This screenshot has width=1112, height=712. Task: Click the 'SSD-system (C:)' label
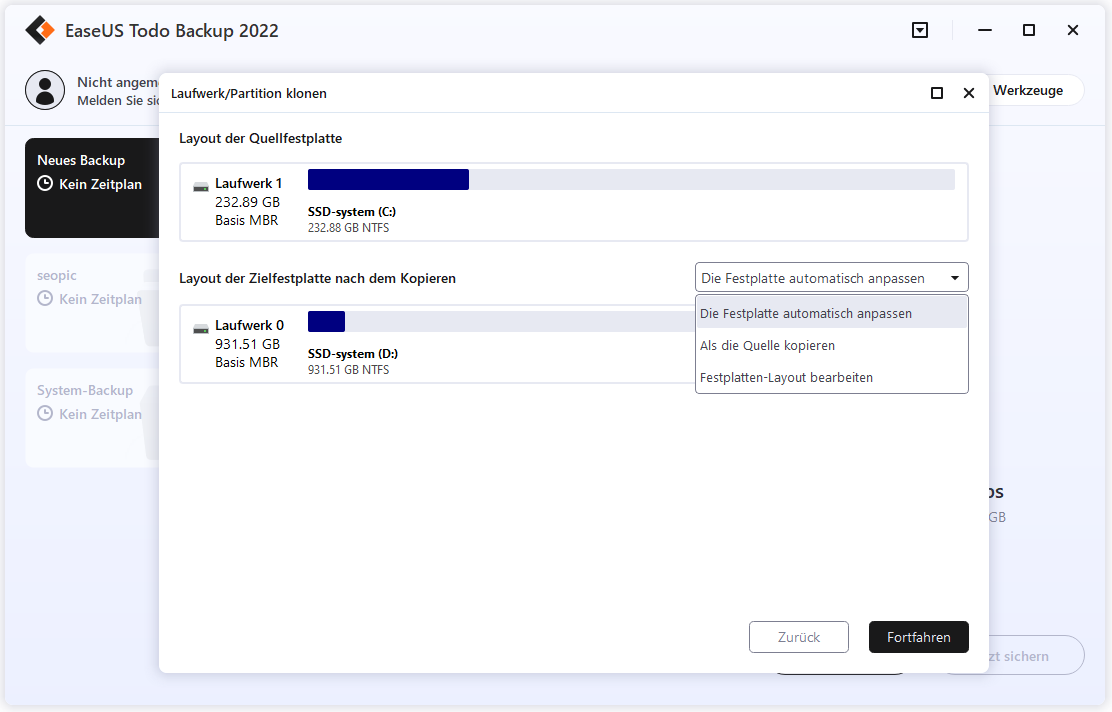pyautogui.click(x=352, y=211)
